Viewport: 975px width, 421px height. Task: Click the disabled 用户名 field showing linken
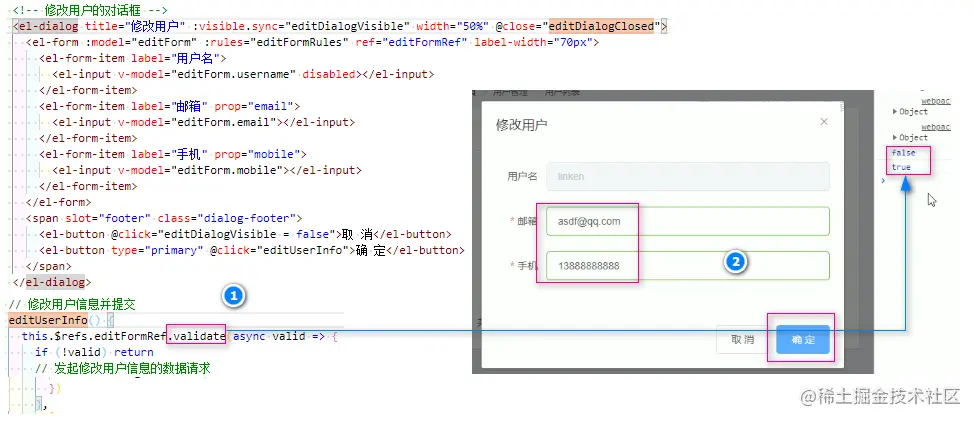(688, 176)
